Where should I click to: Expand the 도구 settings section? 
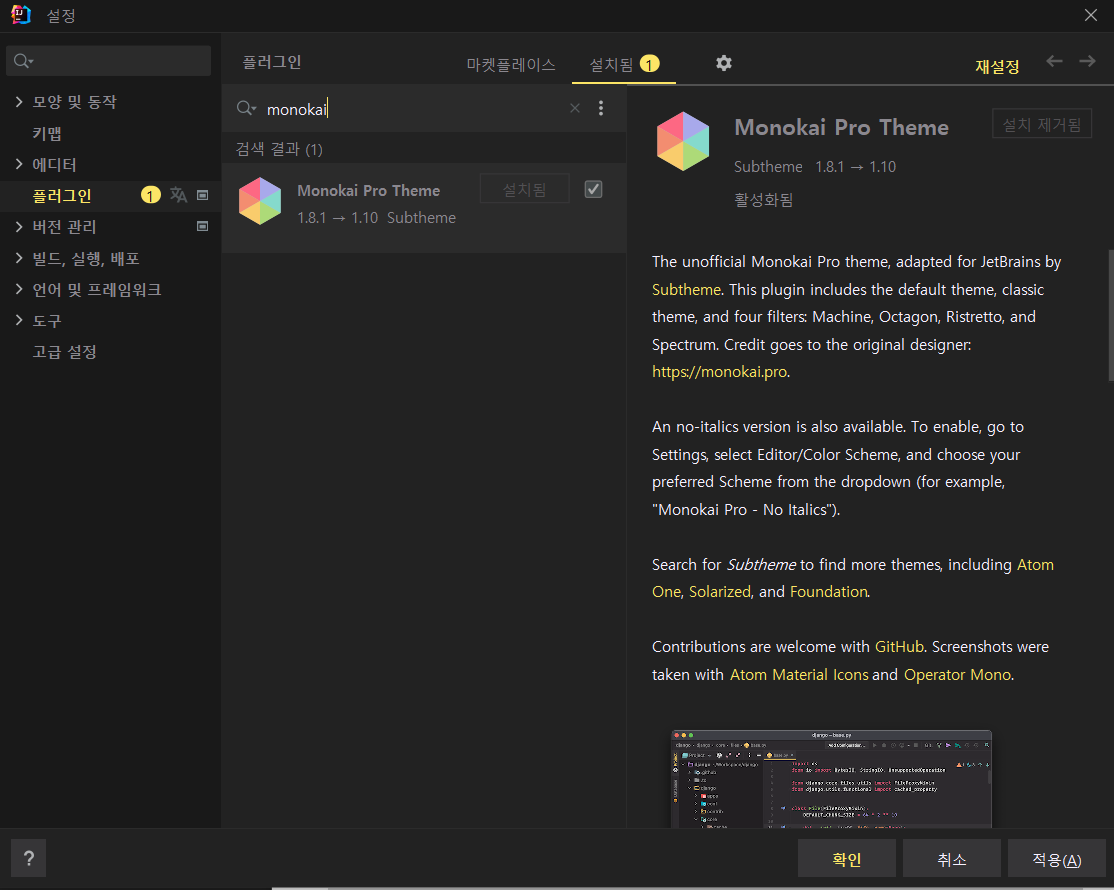pos(19,320)
